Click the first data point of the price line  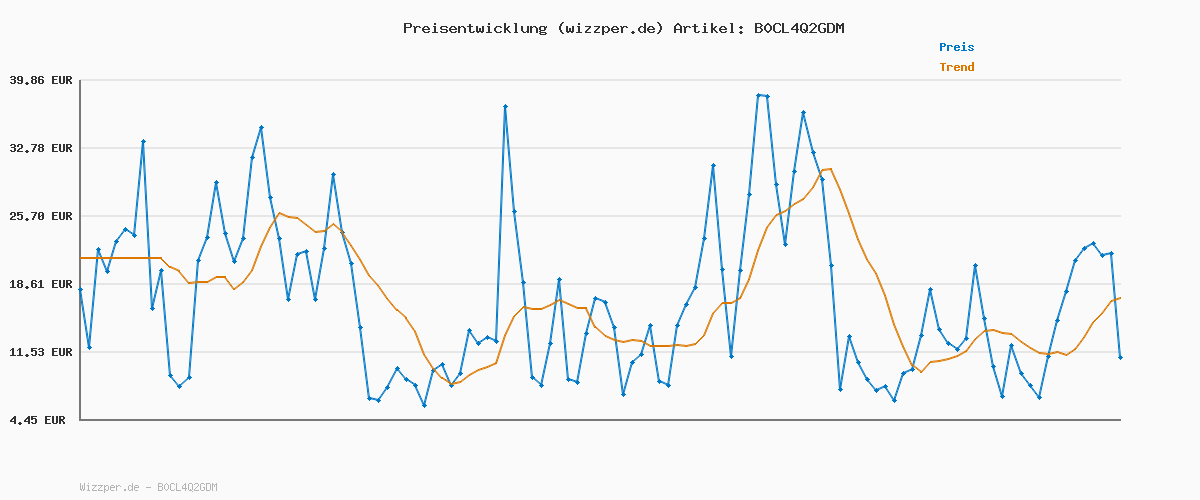(x=81, y=289)
